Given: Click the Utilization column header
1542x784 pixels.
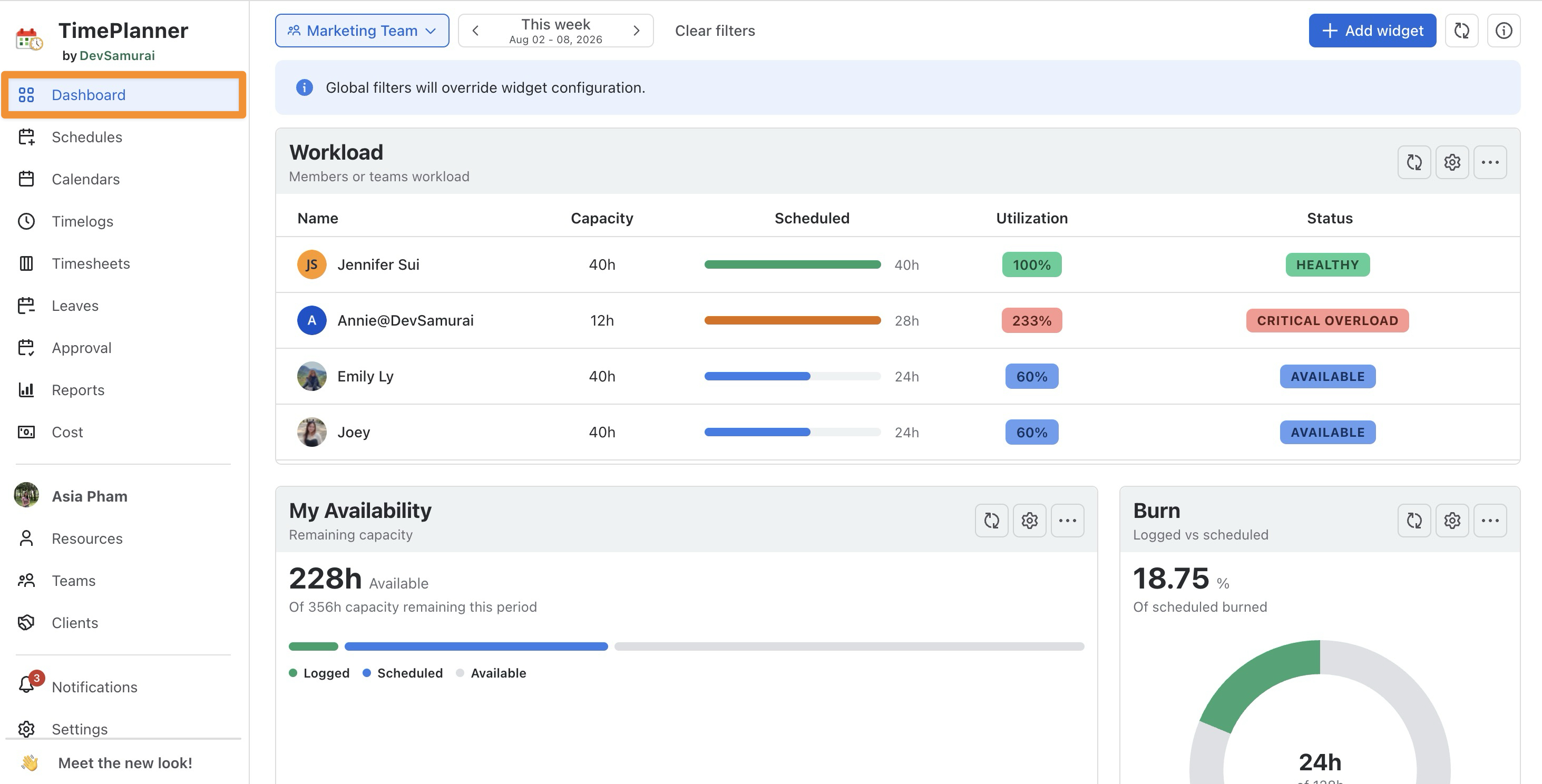Looking at the screenshot, I should click(1031, 219).
